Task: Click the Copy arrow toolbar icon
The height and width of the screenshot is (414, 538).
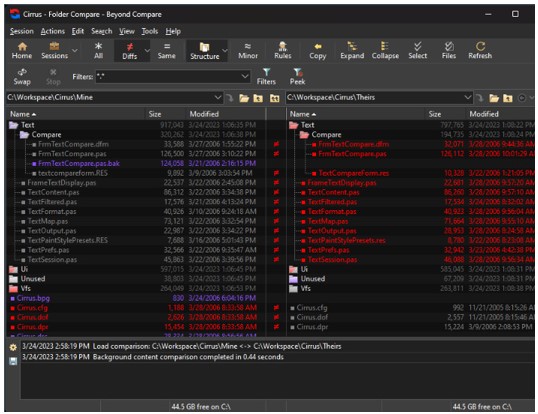Action: (317, 51)
